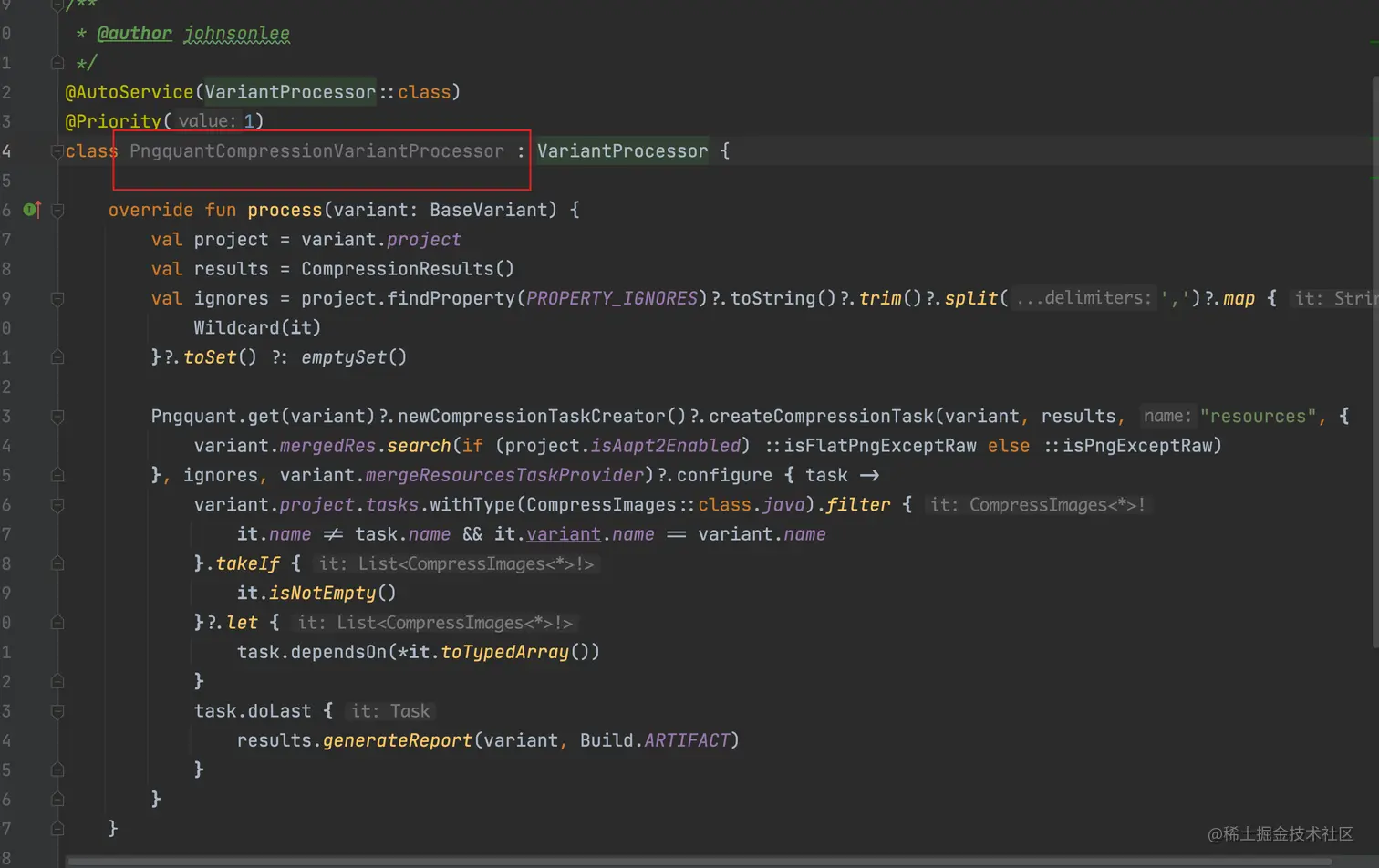Image resolution: width=1379 pixels, height=868 pixels.
Task: Click it.isNotEmpty() call
Action: pyautogui.click(x=316, y=594)
